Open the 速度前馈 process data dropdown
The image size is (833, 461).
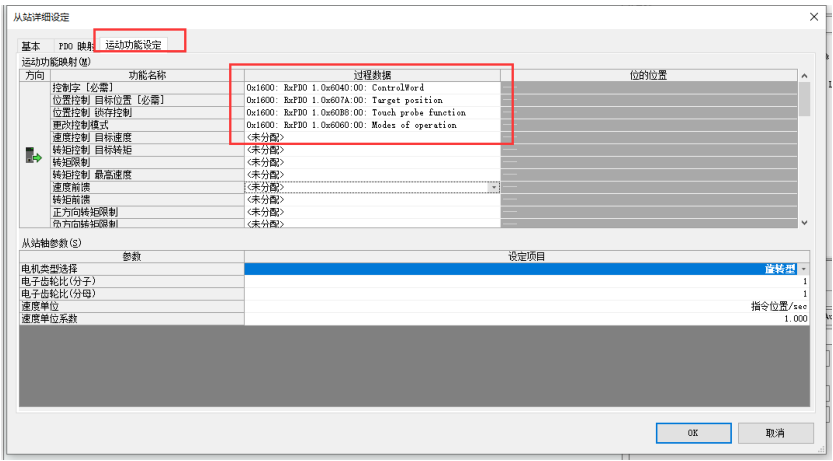(493, 187)
